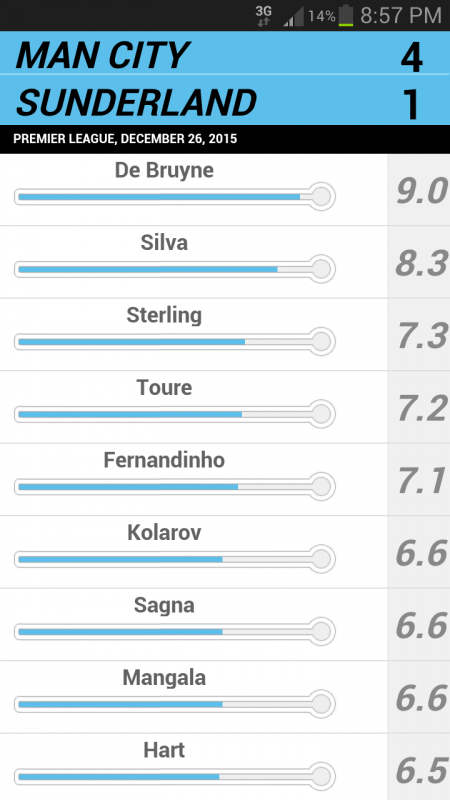
Task: Click the knob on Sterling's slider
Action: [321, 341]
